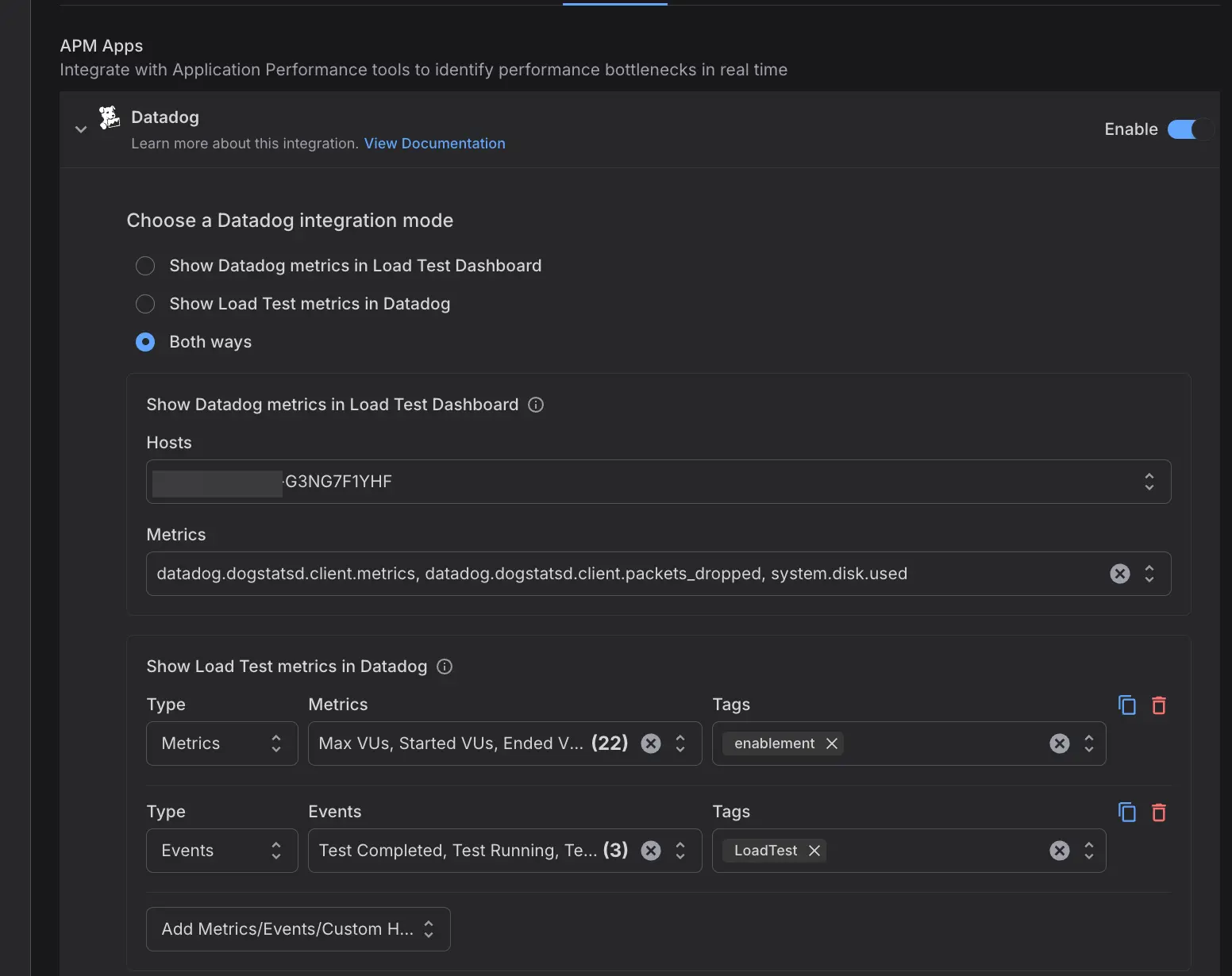Image resolution: width=1232 pixels, height=976 pixels.
Task: Delete the Events row with trash icon
Action: (x=1159, y=812)
